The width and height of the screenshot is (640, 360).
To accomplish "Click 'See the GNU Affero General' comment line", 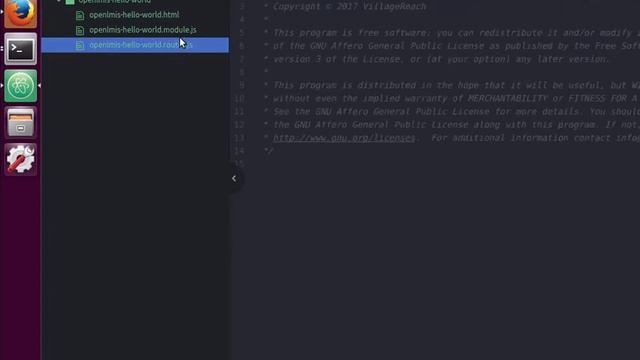I will tap(451, 111).
